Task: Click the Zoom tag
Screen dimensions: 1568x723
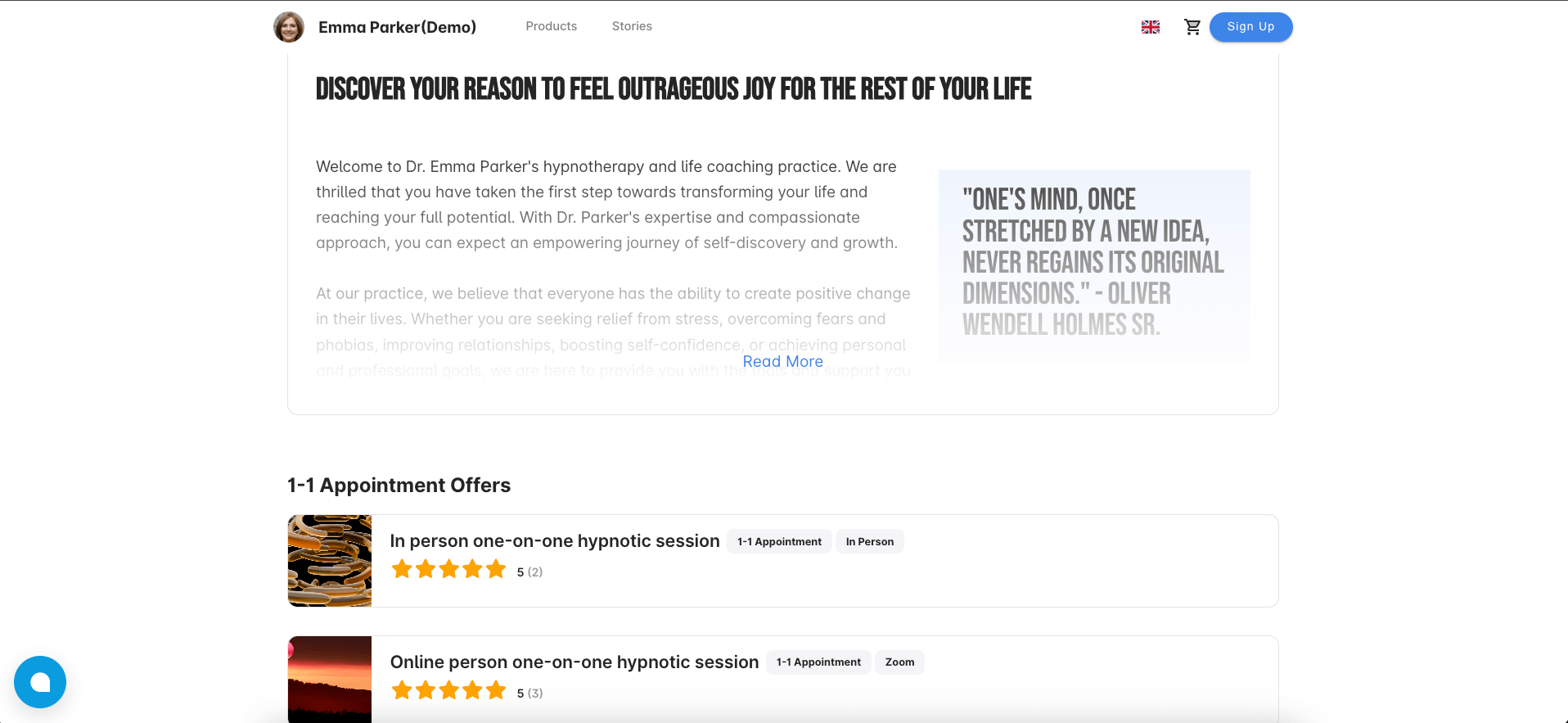Action: click(x=899, y=662)
